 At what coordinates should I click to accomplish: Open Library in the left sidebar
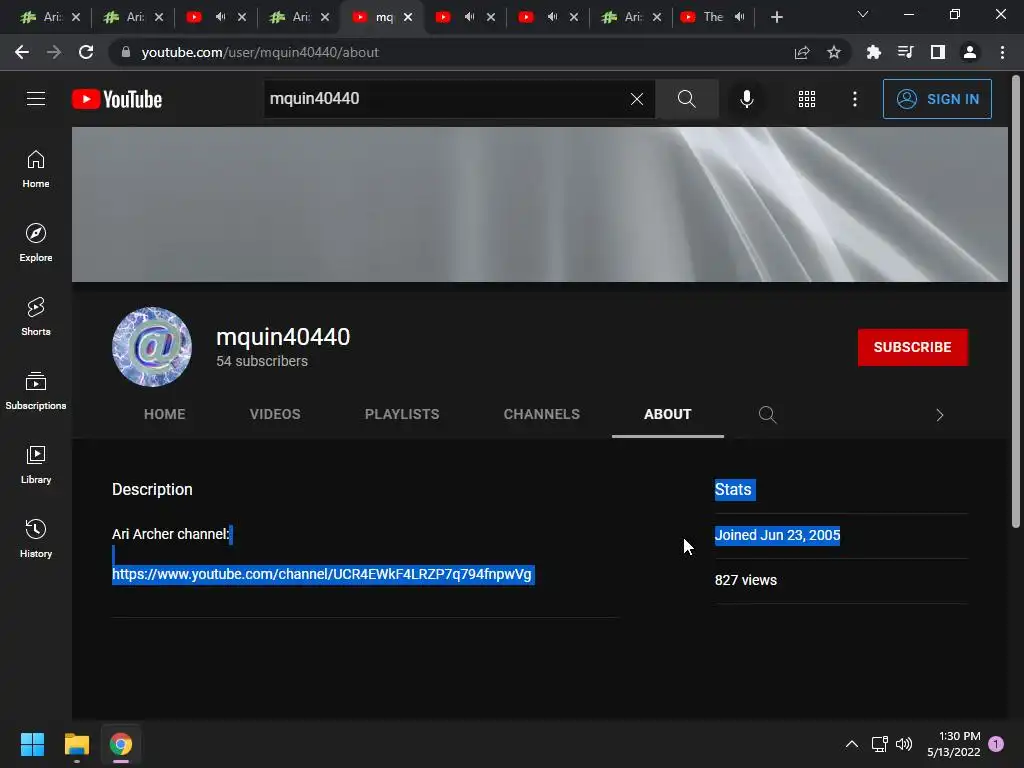point(36,464)
